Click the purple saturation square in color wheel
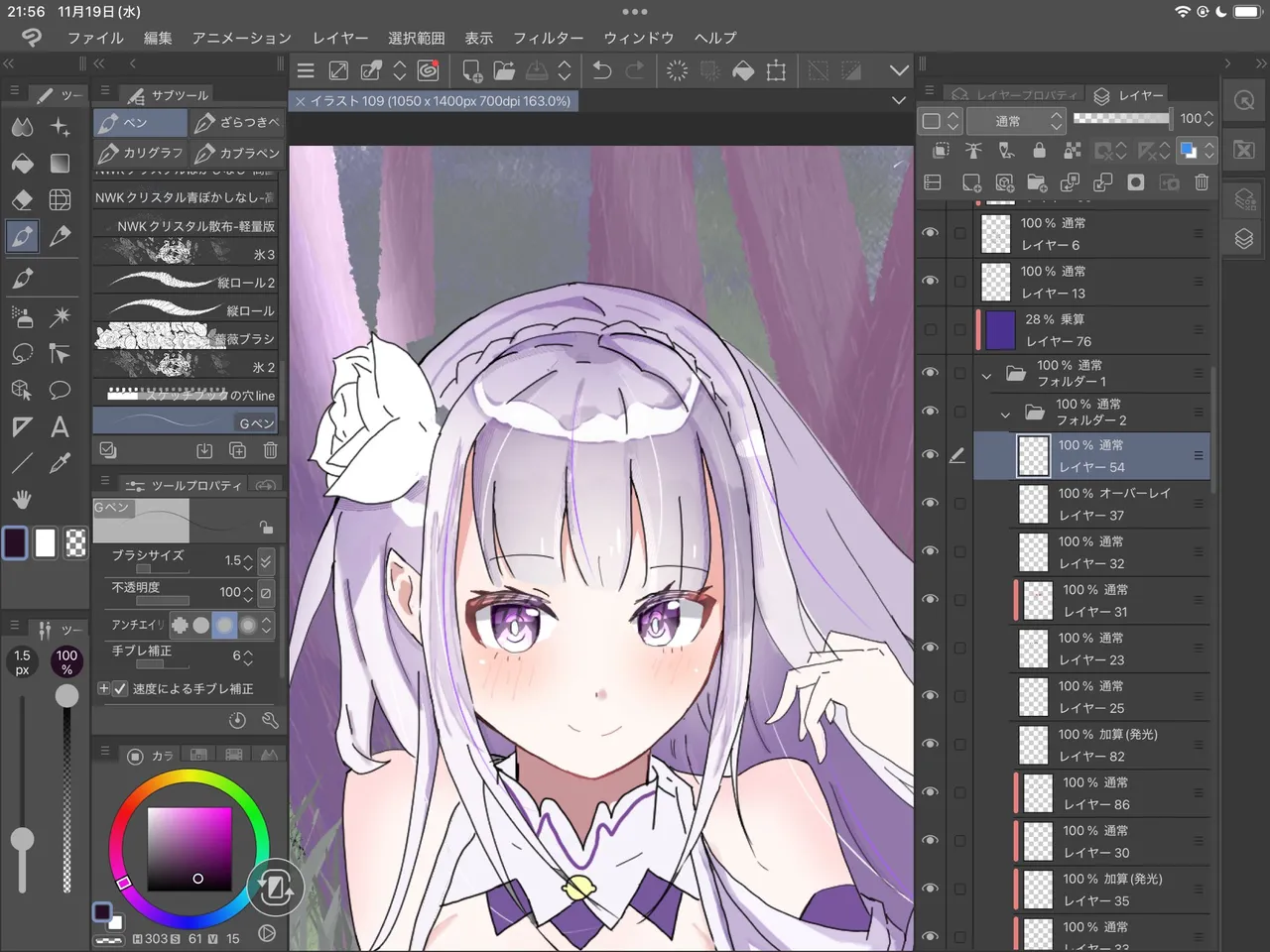1270x952 pixels. pyautogui.click(x=190, y=848)
